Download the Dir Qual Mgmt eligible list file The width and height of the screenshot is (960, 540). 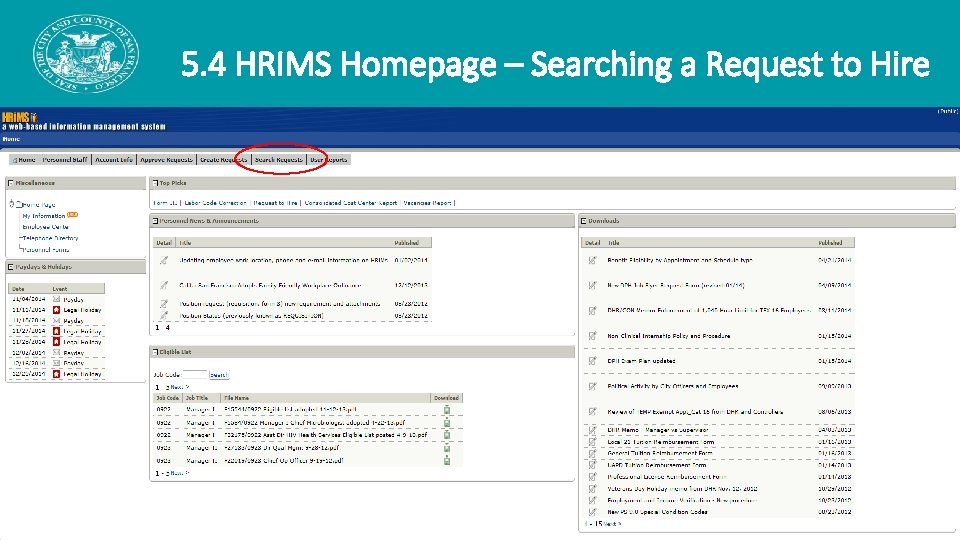pyautogui.click(x=447, y=448)
